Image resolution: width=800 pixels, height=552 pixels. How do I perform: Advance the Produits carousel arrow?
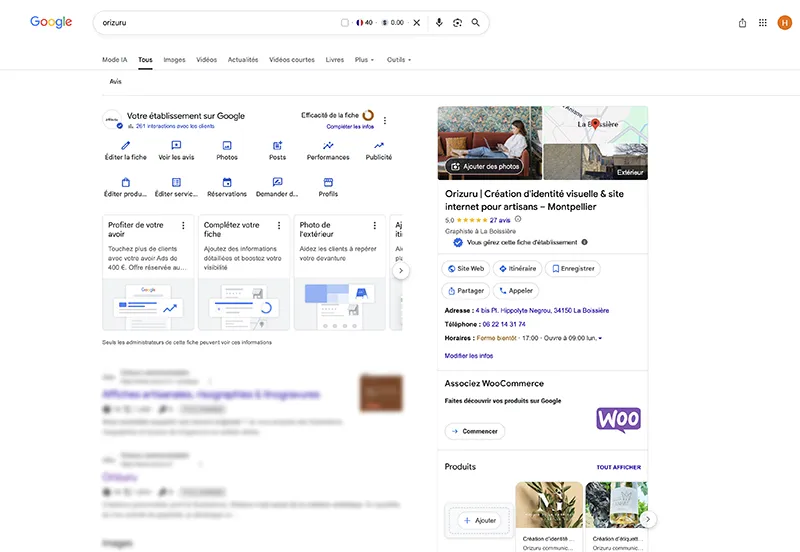[x=648, y=519]
